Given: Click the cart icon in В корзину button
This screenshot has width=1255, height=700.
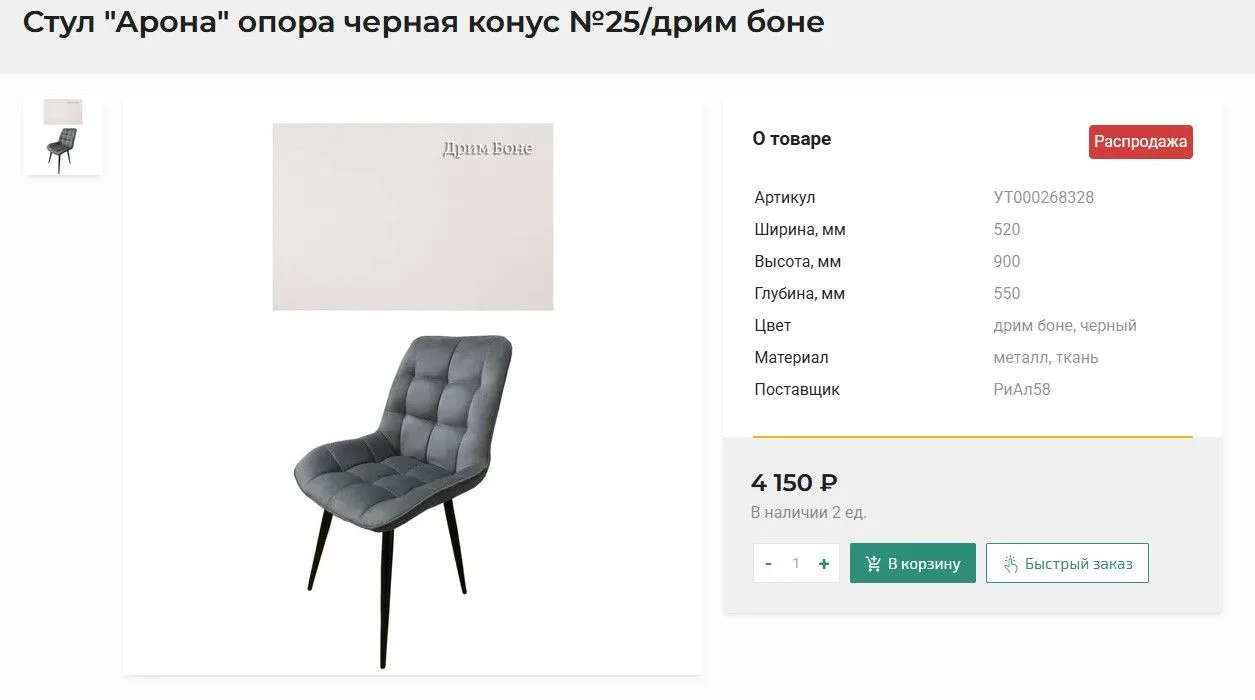Looking at the screenshot, I should pos(873,564).
